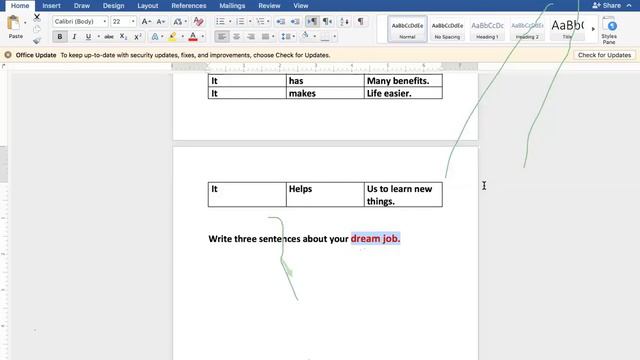The height and width of the screenshot is (360, 640).
Task: Expand borders dropdown arrow
Action: [x=335, y=37]
